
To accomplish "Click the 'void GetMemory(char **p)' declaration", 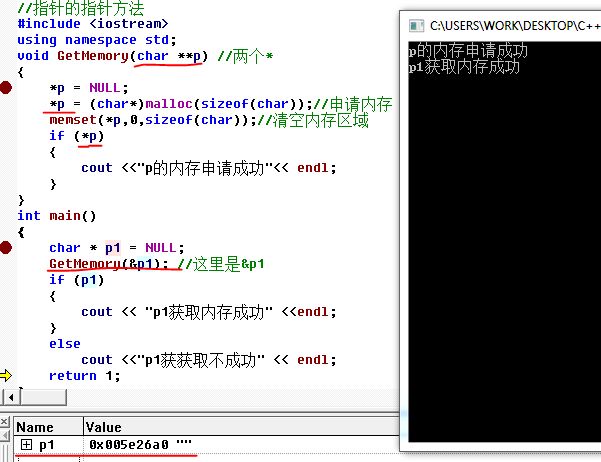I will pos(112,56).
